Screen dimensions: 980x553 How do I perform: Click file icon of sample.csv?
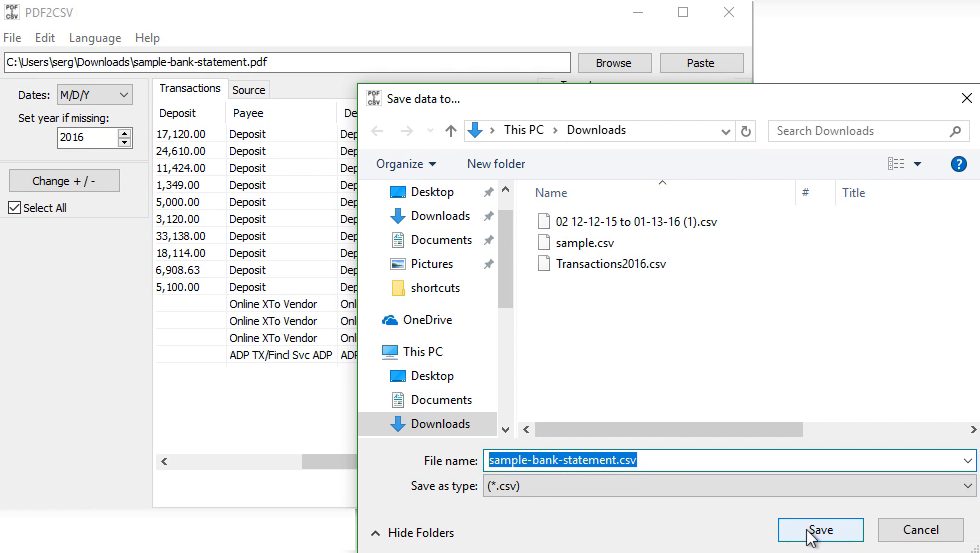[x=544, y=242]
